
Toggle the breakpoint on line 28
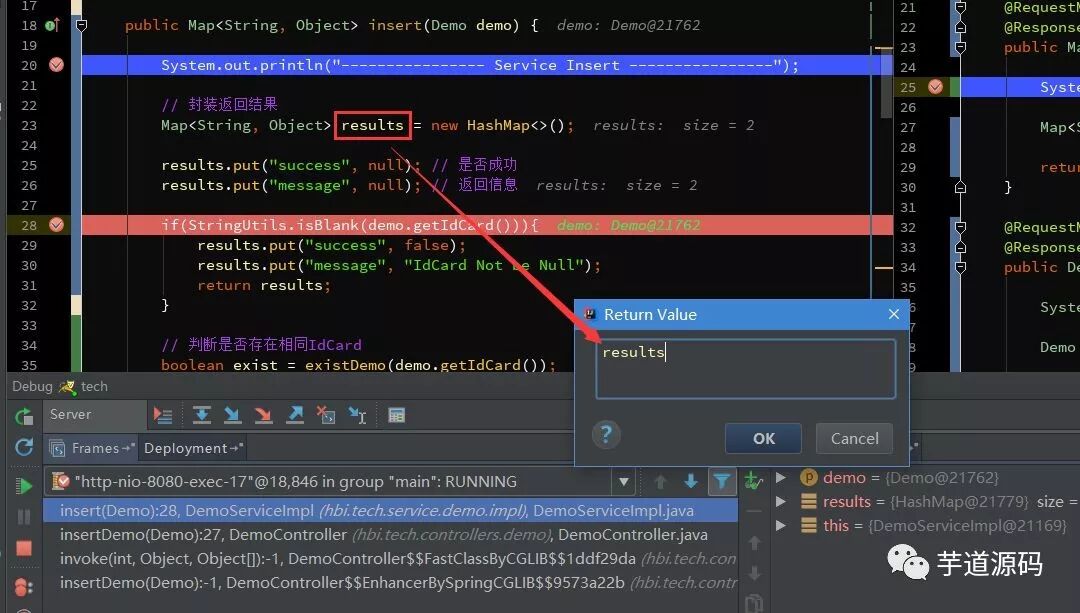56,225
